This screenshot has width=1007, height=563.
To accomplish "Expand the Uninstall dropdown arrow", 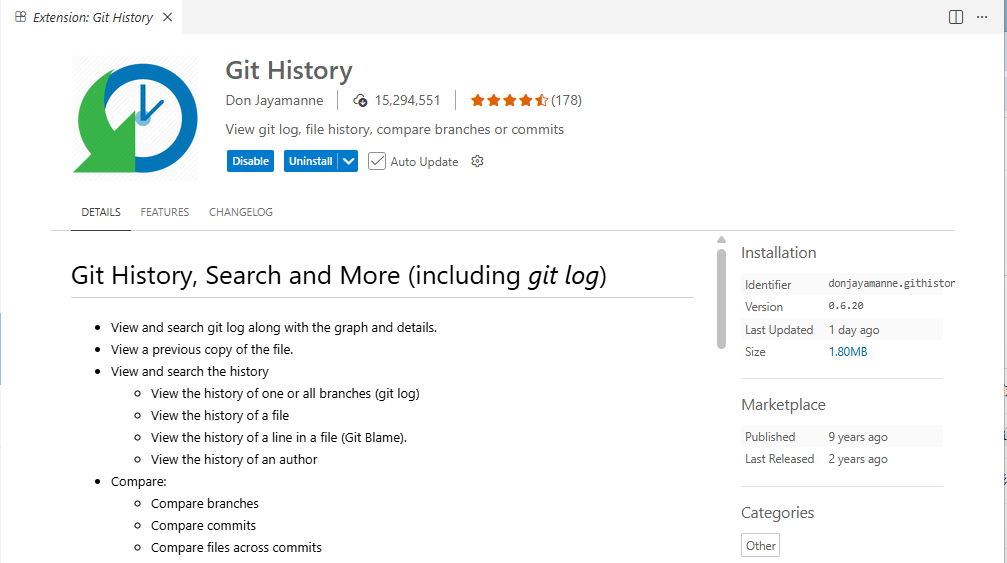I will coord(348,161).
